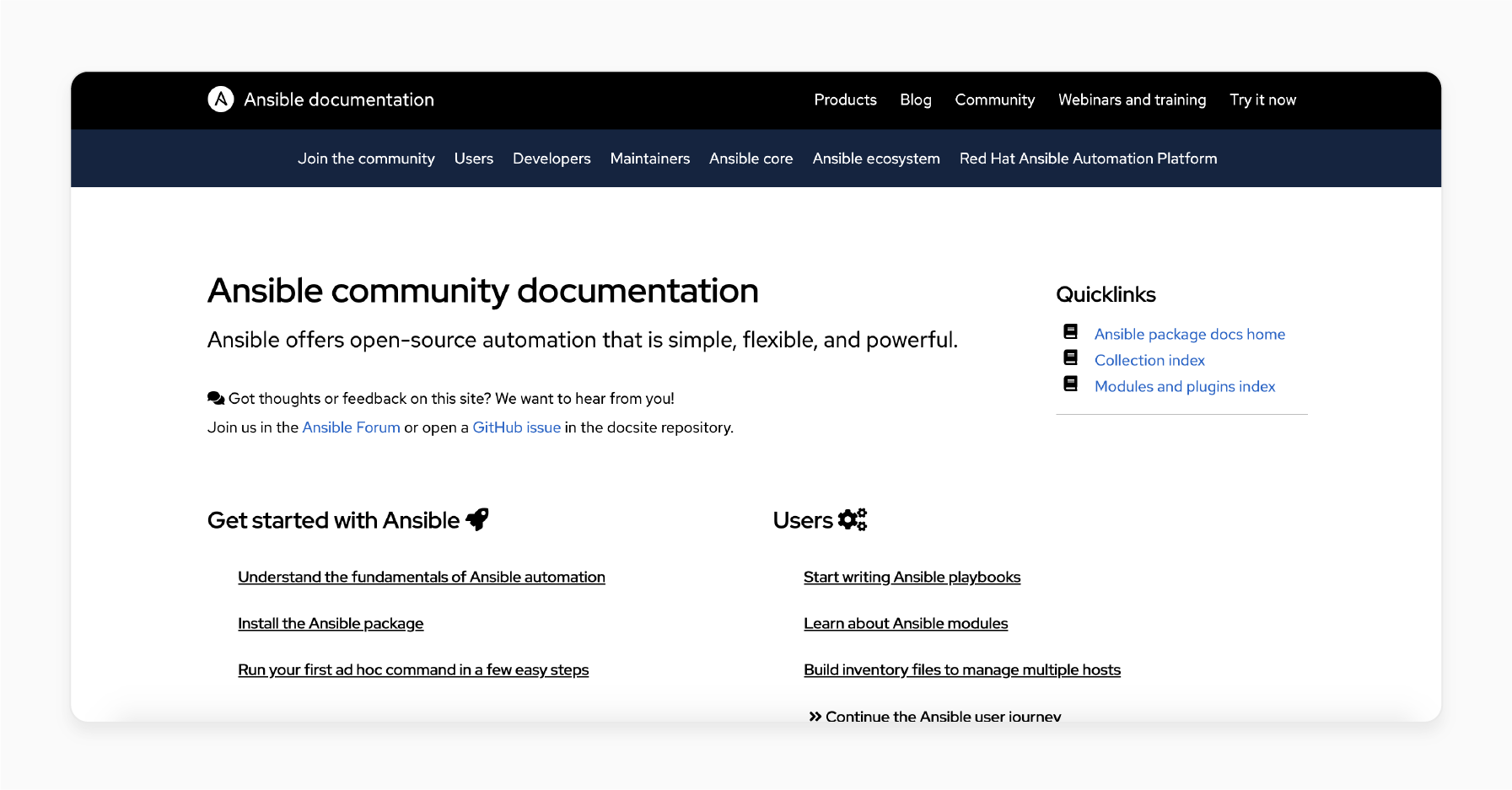This screenshot has height=790, width=1512.
Task: Click the rocket icon next to Get started
Action: coord(477,519)
